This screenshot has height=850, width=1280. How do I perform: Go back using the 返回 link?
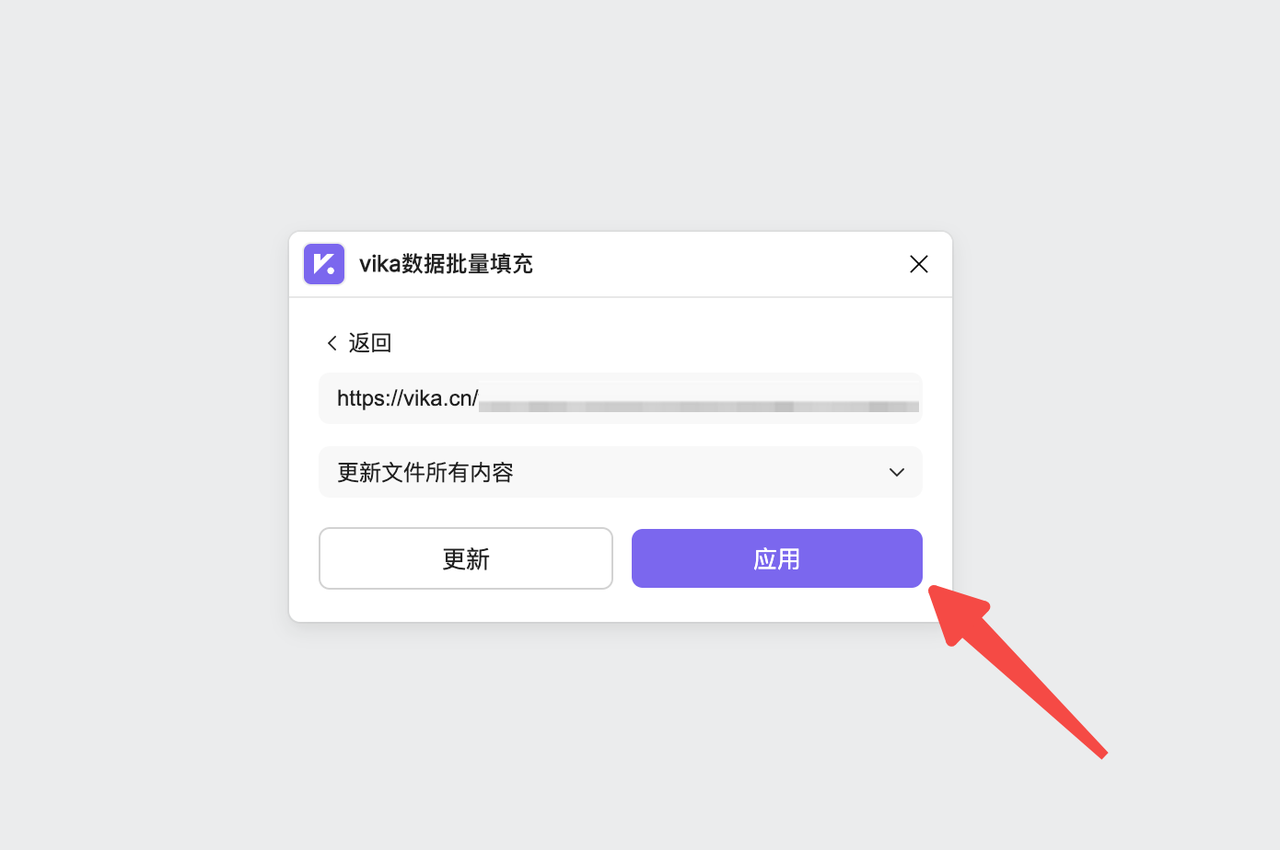(359, 343)
